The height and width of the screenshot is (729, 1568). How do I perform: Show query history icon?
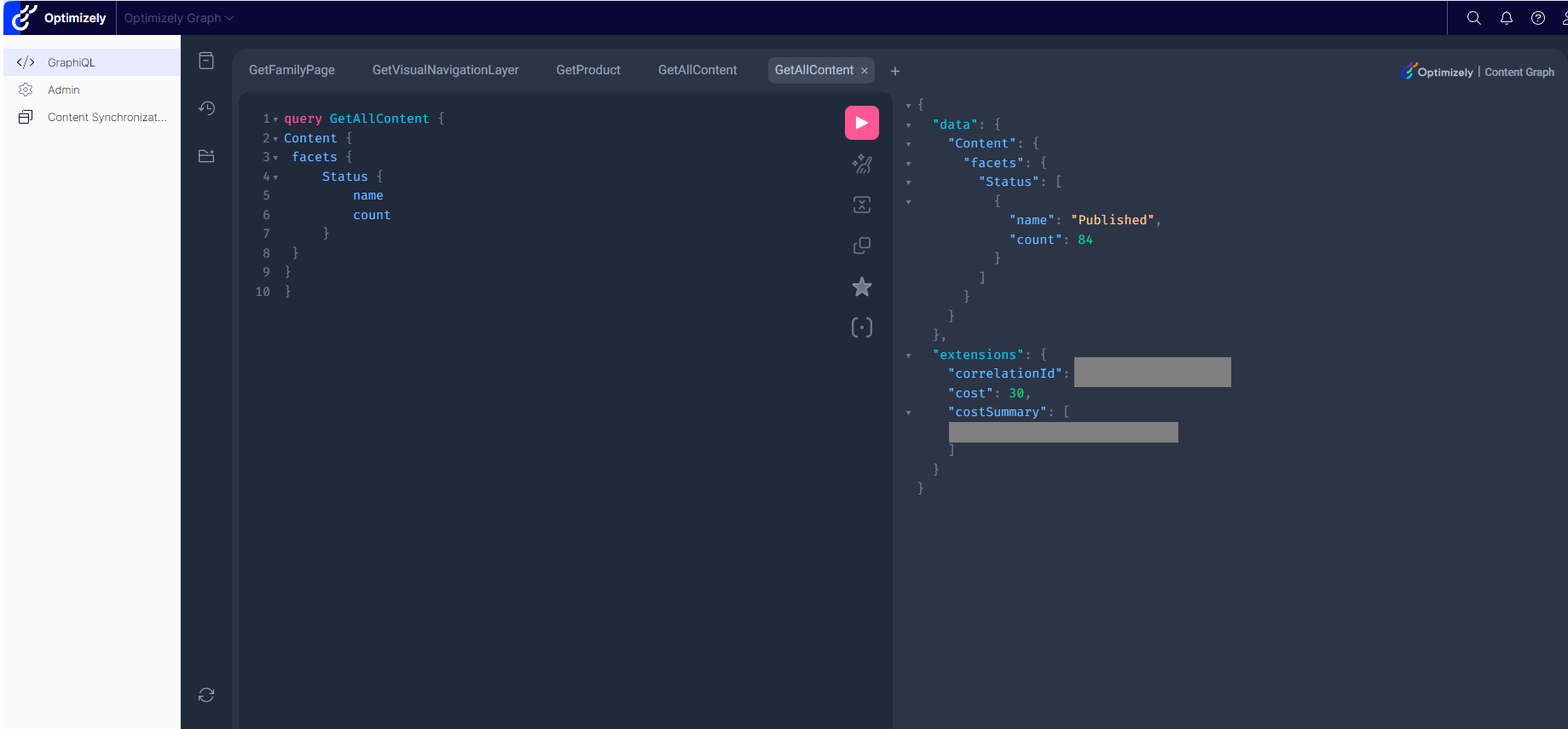(x=206, y=108)
